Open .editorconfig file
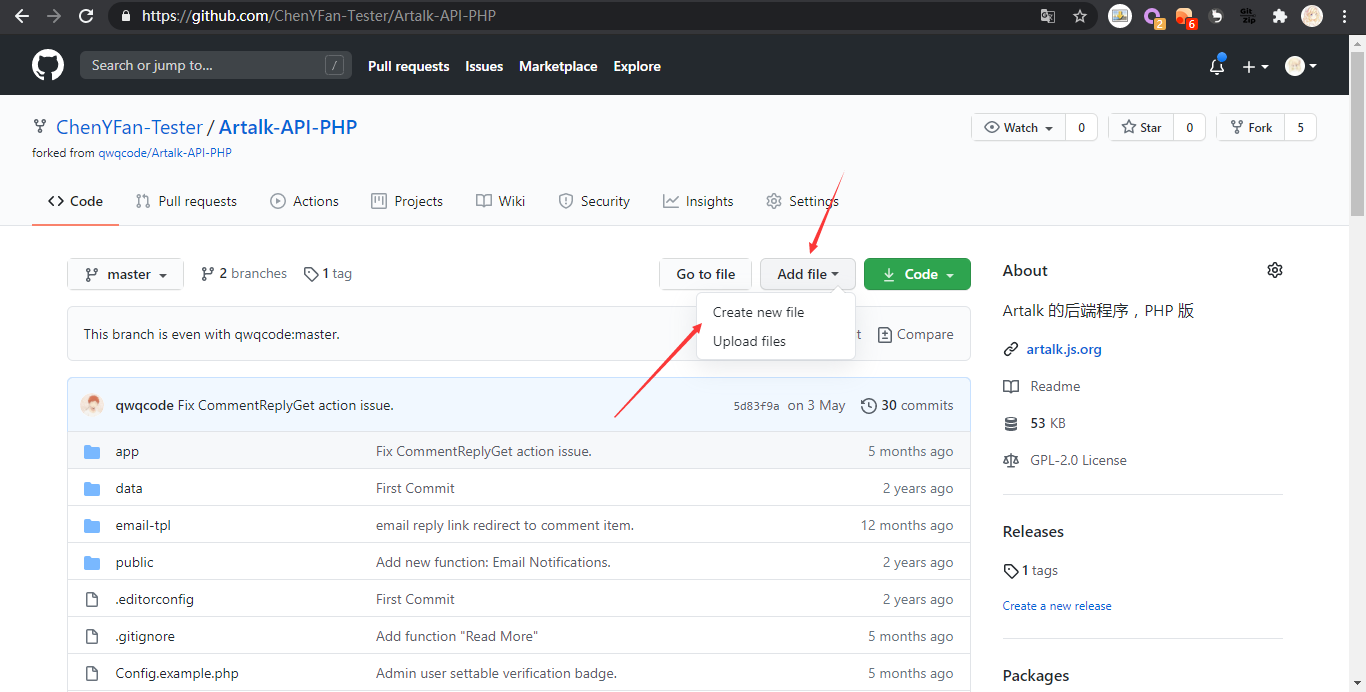Screen dimensions: 1366x692 pyautogui.click(x=155, y=599)
